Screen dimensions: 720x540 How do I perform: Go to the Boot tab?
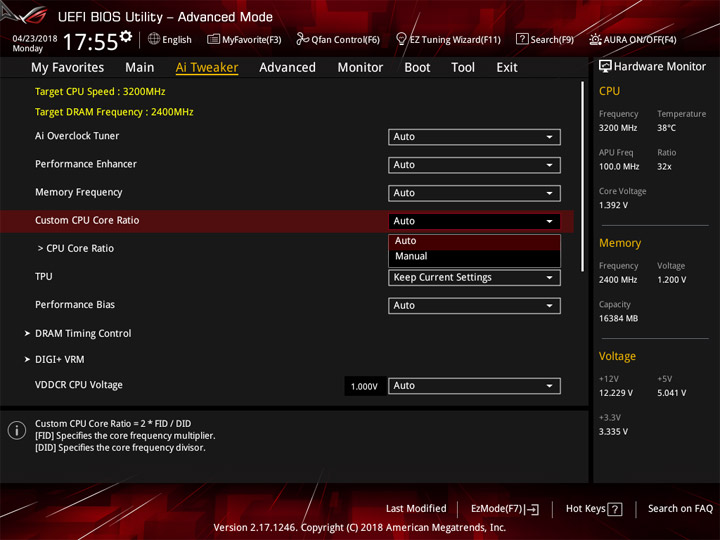pyautogui.click(x=417, y=68)
